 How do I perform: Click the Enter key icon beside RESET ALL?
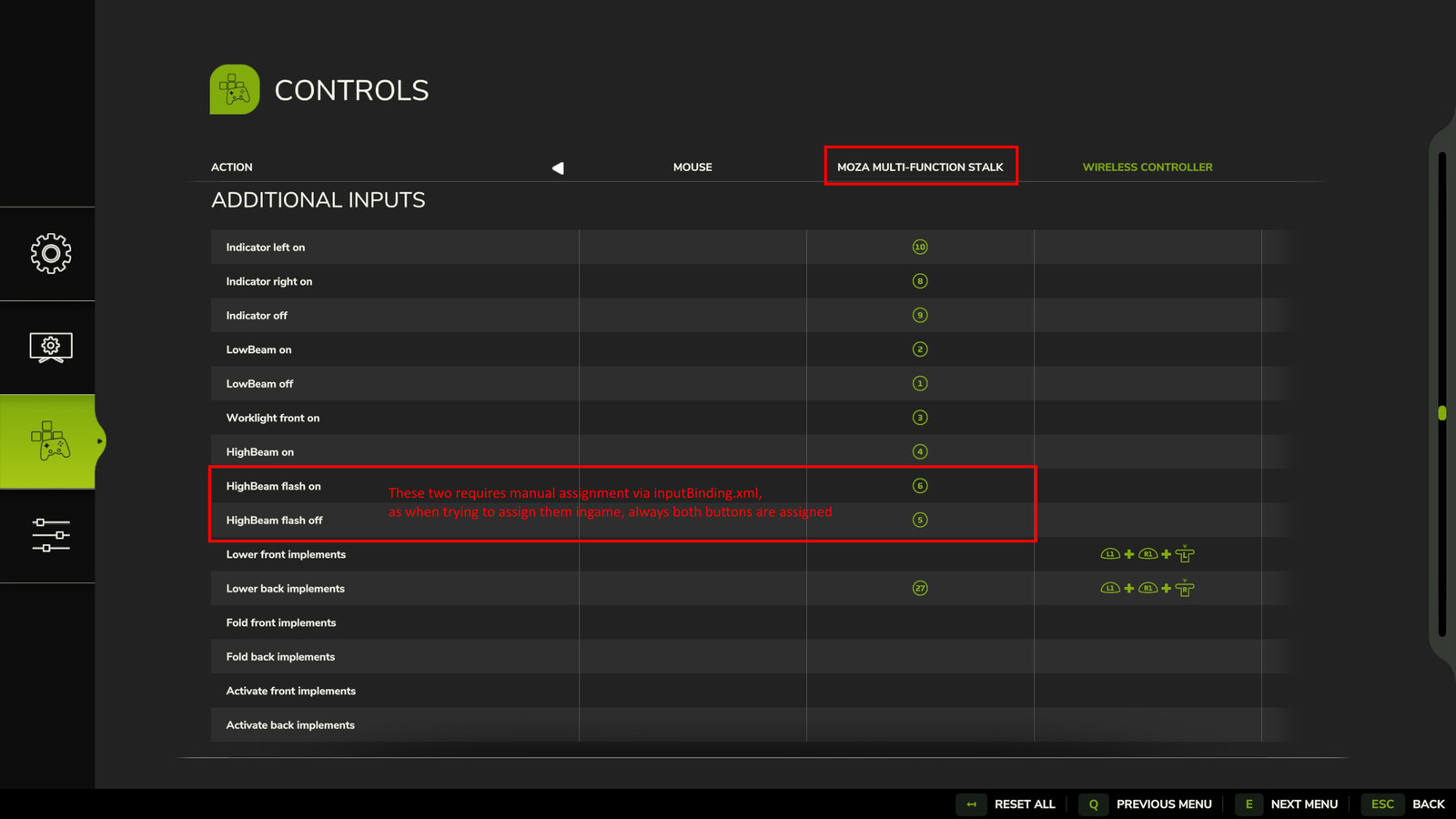tap(971, 804)
